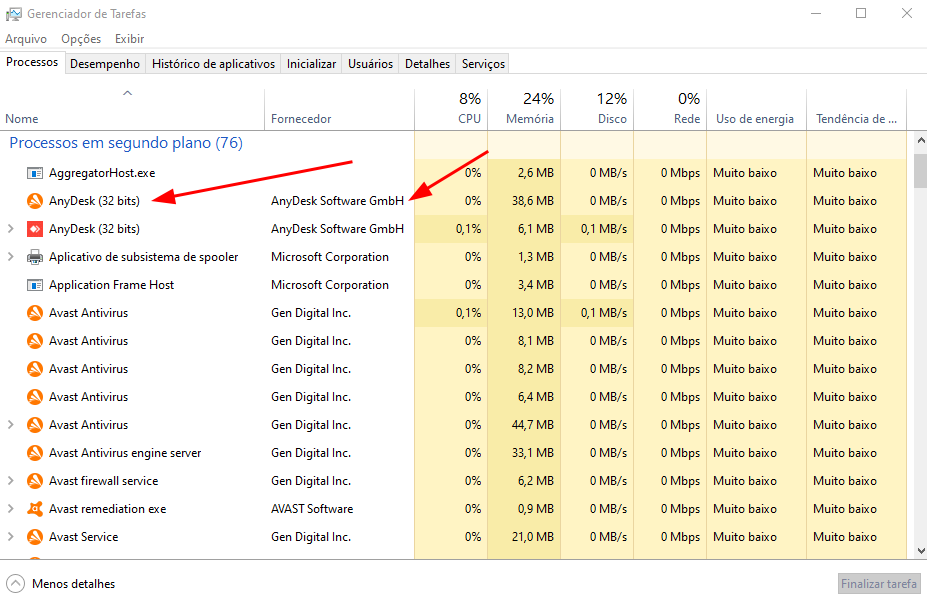Click the Avast Antivirus icon using 8,2 MB
The height and width of the screenshot is (605, 927).
click(x=35, y=369)
